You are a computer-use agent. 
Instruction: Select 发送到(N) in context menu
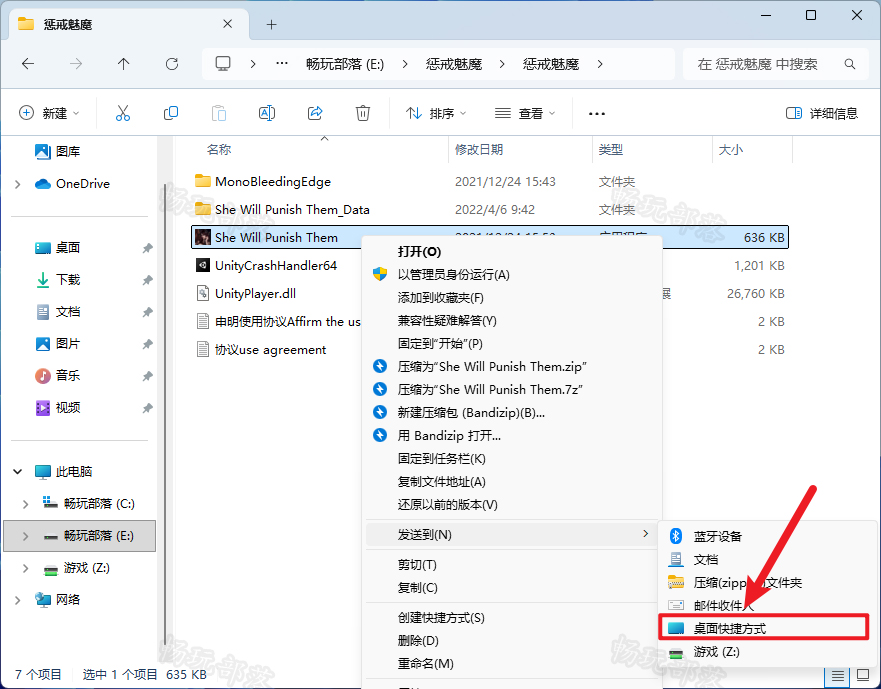[511, 534]
